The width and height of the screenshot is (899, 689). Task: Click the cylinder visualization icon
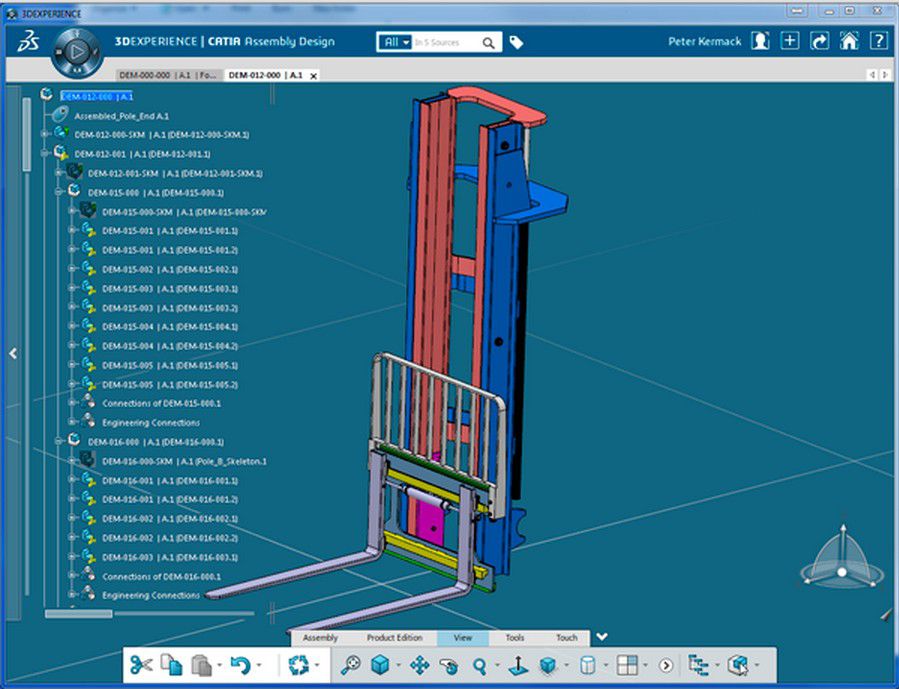[588, 665]
